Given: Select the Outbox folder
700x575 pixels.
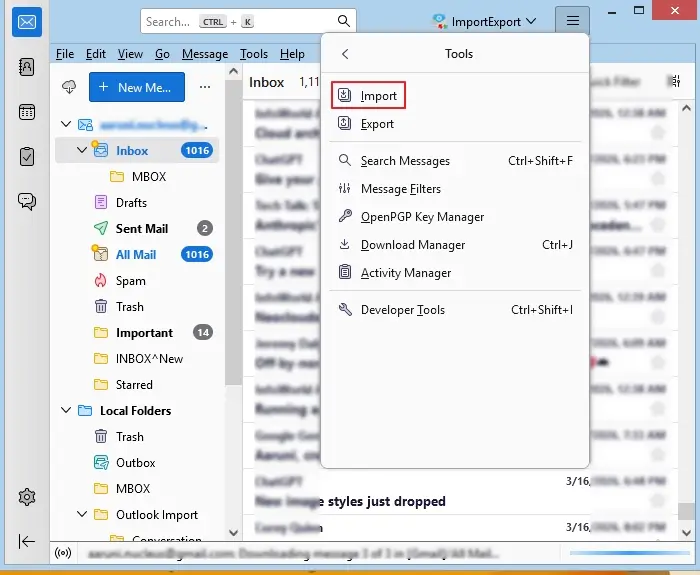Looking at the screenshot, I should coord(137,462).
